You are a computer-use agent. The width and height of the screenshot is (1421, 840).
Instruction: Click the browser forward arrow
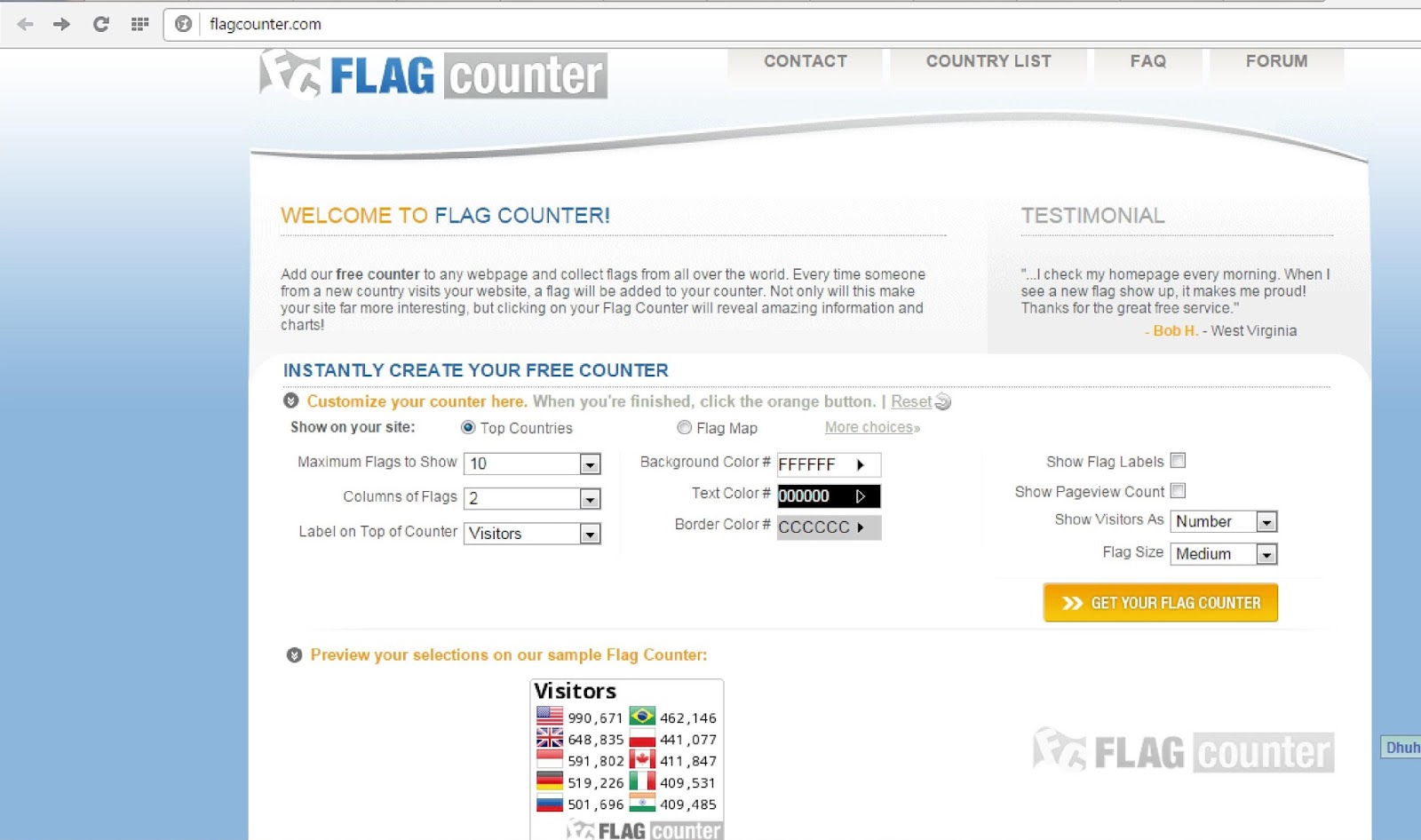[x=61, y=24]
